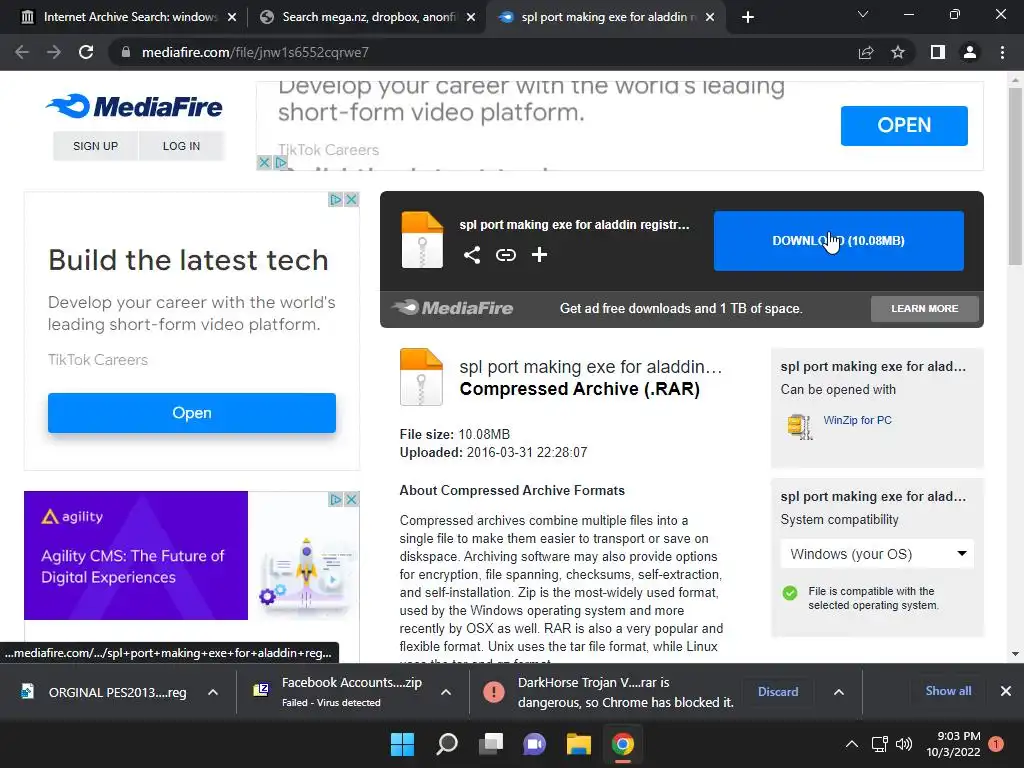Open ORGINAL PES2013 reg downloaded file
This screenshot has width=1024, height=768.
click(x=104, y=692)
